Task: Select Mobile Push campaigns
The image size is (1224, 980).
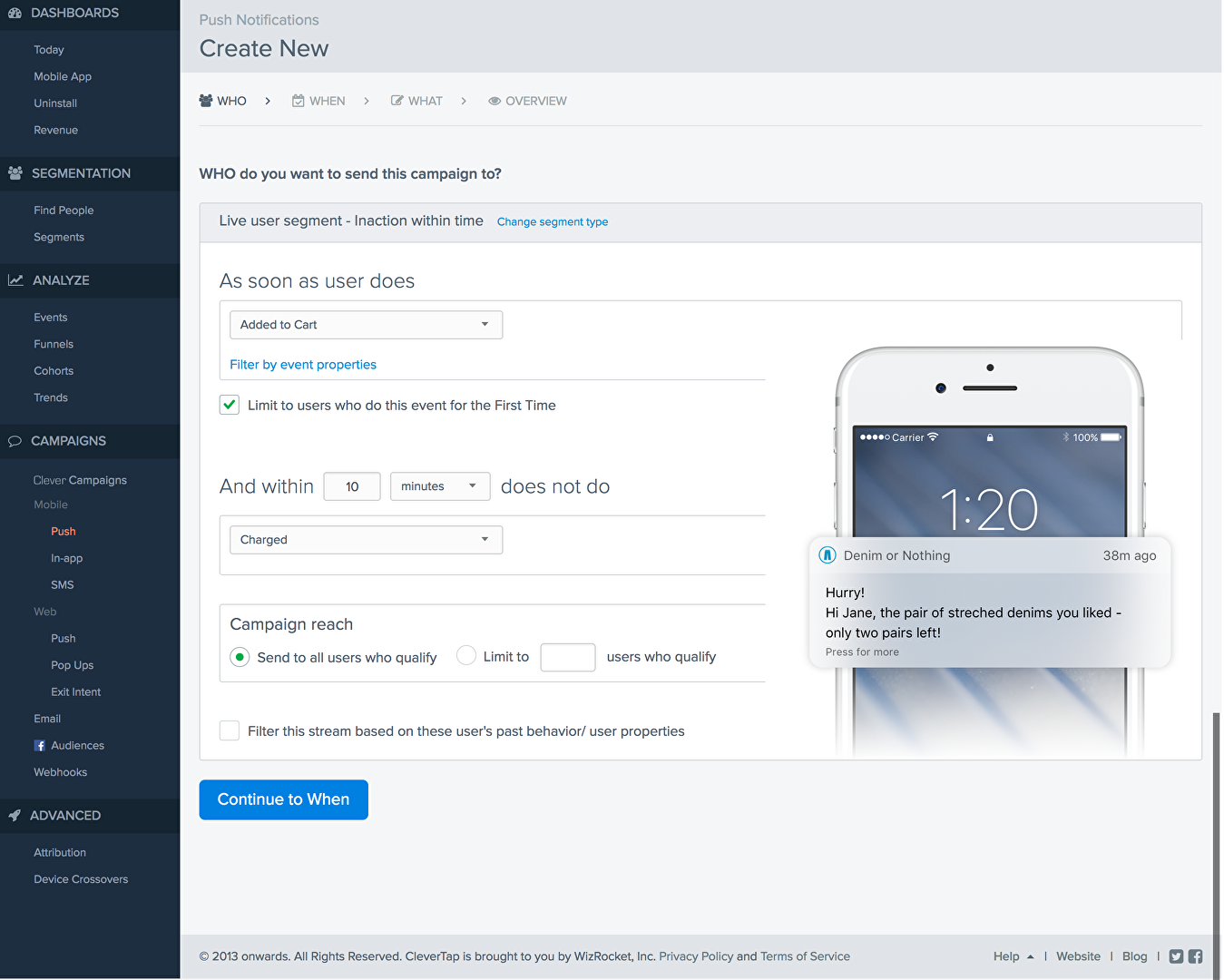Action: coord(64,532)
